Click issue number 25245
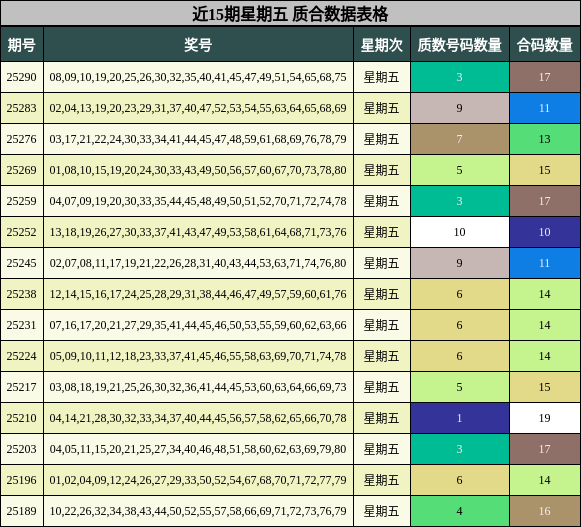Image resolution: width=581 pixels, height=527 pixels. click(21, 263)
